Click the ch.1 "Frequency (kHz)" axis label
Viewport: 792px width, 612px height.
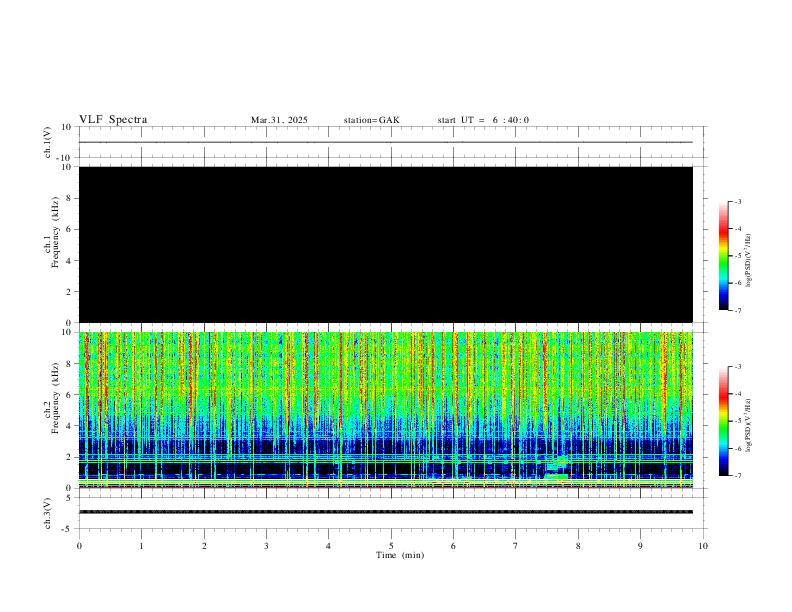pyautogui.click(x=55, y=232)
